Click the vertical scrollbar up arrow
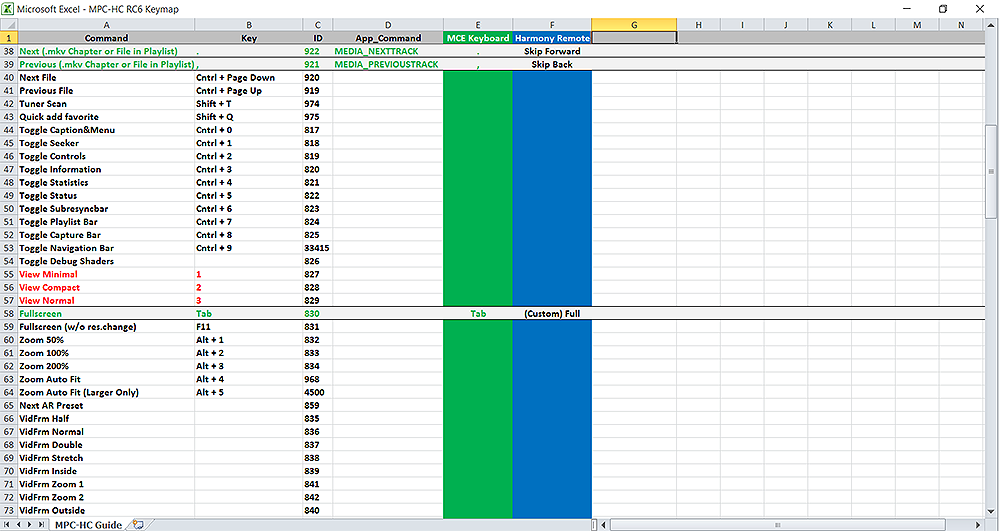 click(x=991, y=25)
